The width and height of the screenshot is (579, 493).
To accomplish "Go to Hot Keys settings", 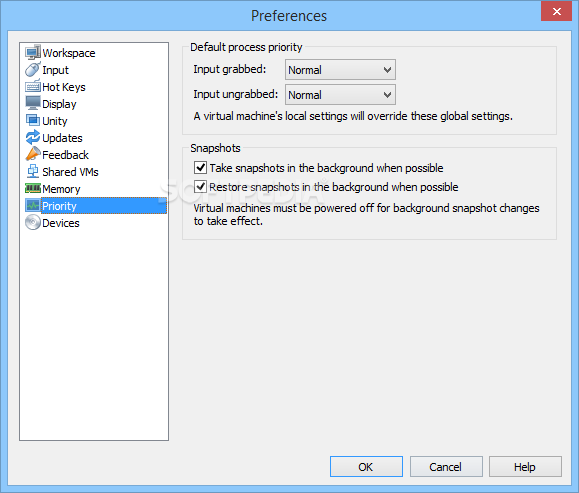I will point(64,87).
